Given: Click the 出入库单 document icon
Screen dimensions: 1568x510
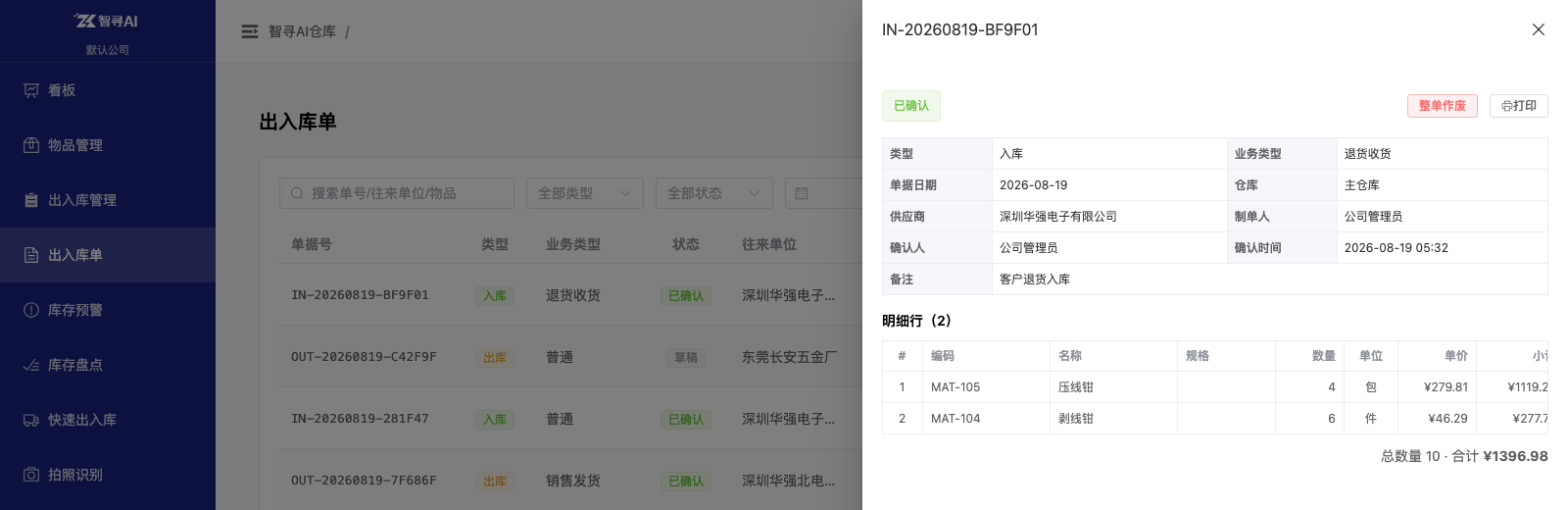Looking at the screenshot, I should [31, 255].
